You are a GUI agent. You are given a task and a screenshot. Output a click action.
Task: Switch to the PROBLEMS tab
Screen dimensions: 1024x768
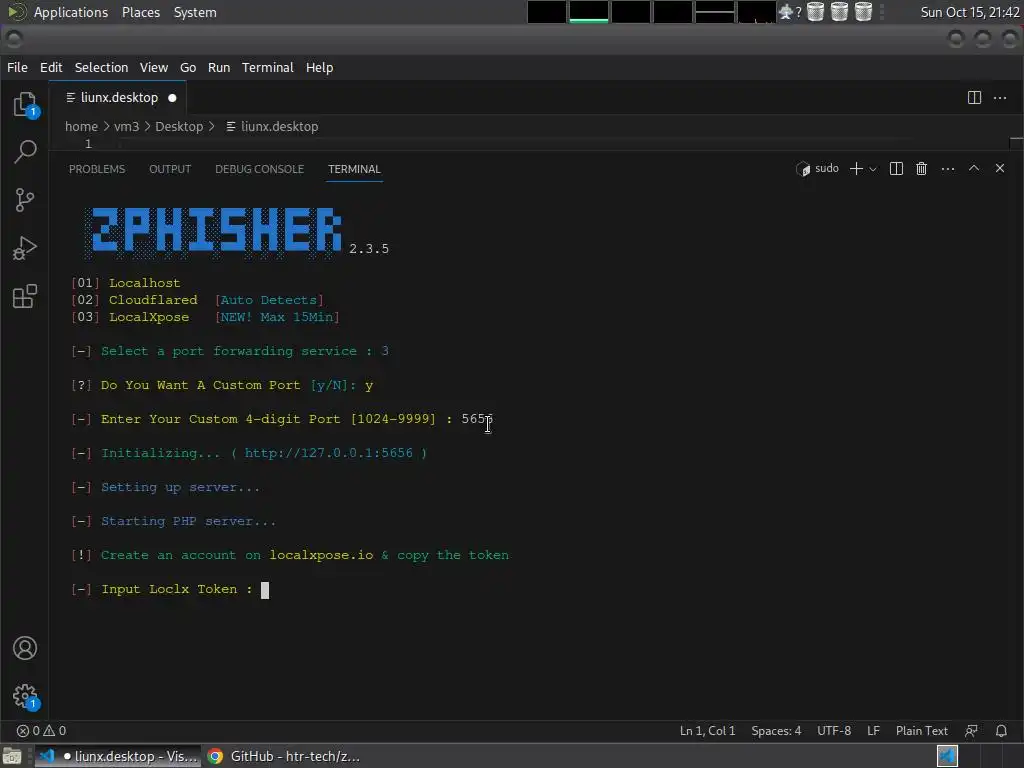(x=97, y=169)
